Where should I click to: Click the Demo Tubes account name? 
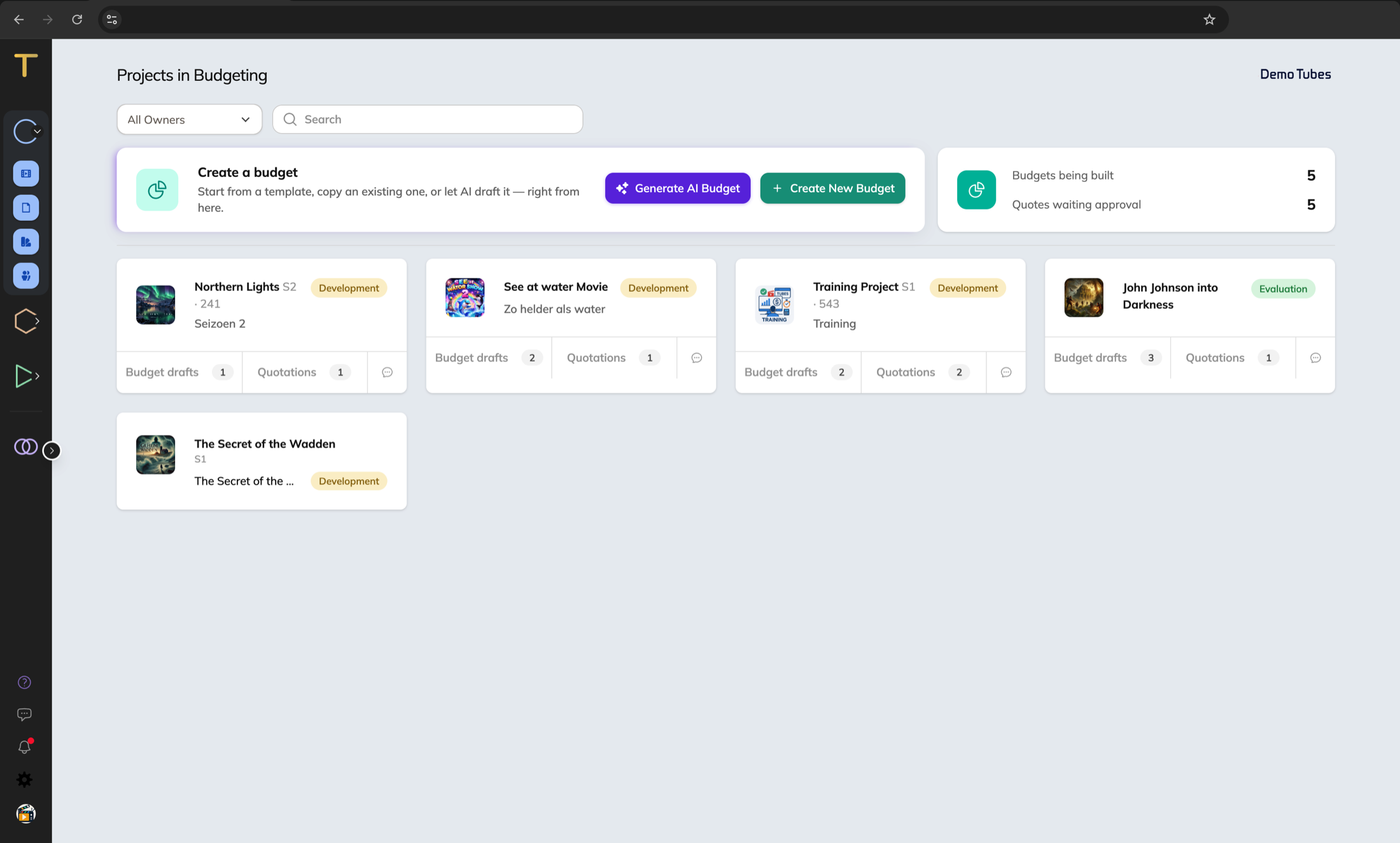1295,74
